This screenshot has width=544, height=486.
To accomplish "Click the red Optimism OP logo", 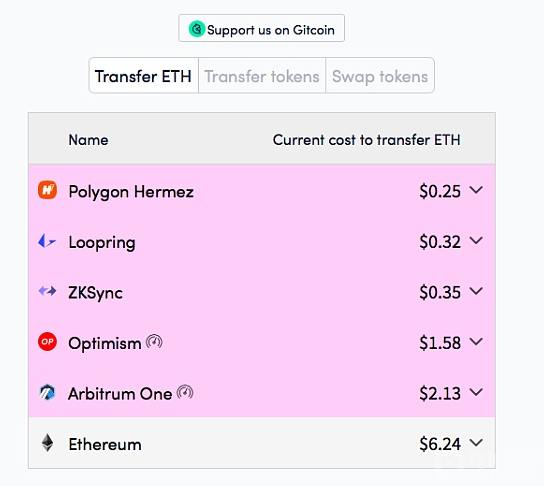I will point(47,342).
